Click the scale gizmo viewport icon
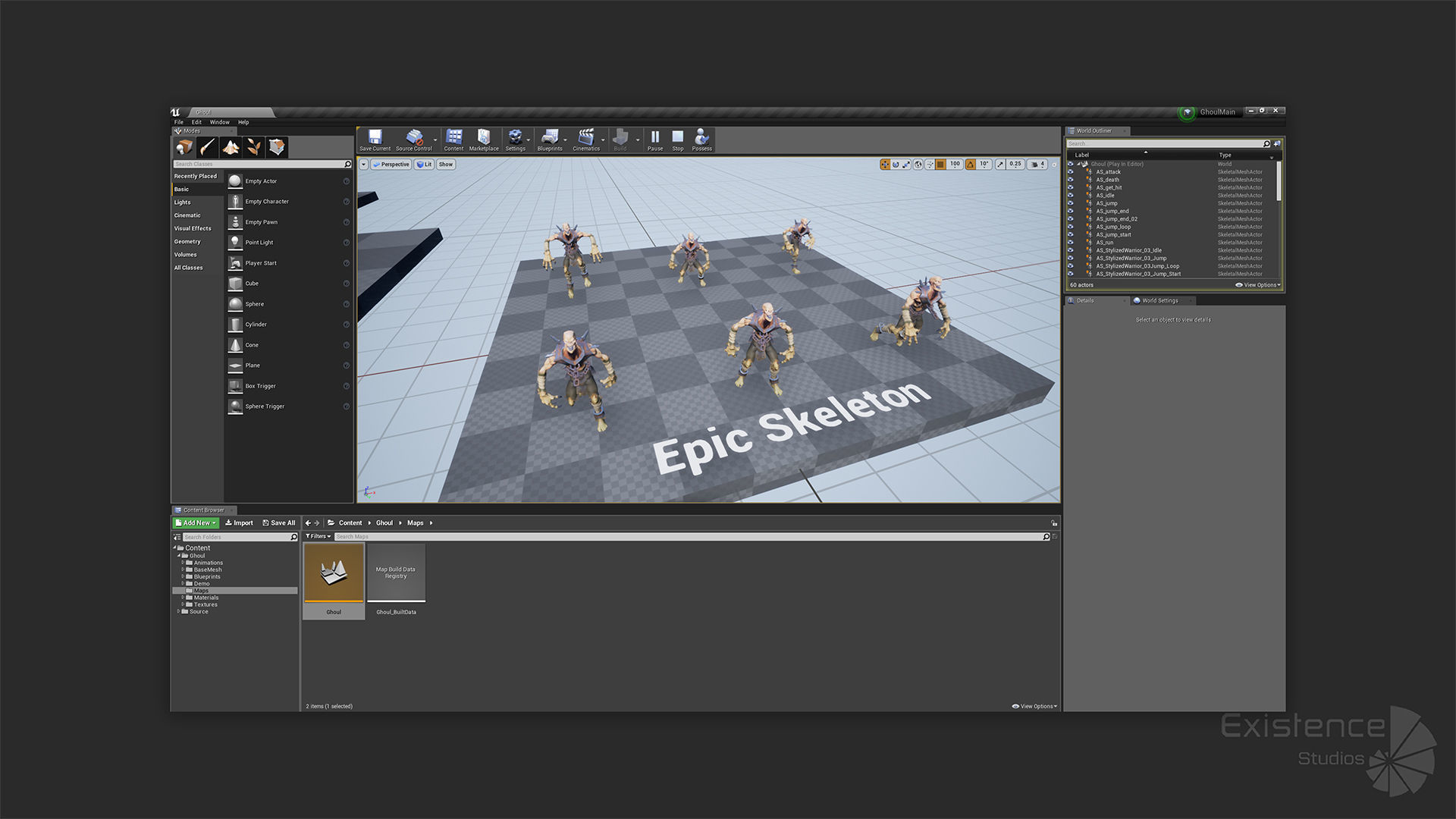The image size is (1456, 819). [x=906, y=165]
